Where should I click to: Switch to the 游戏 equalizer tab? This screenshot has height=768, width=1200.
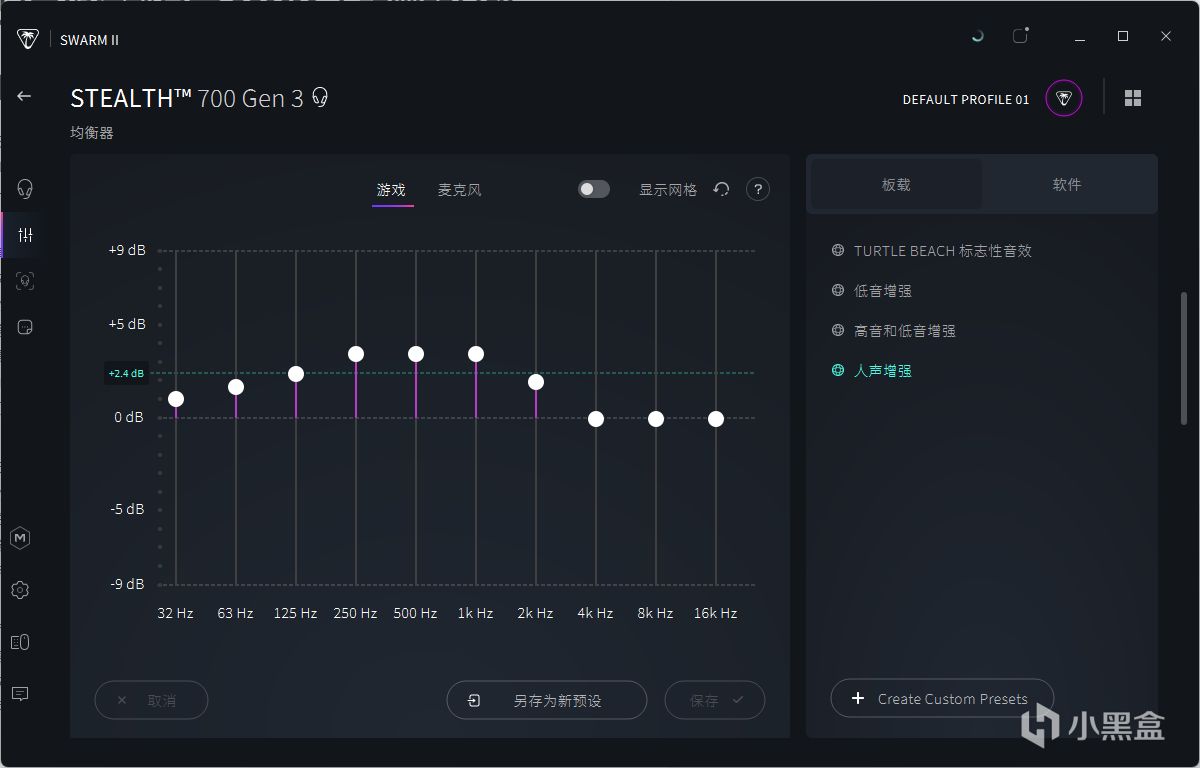pyautogui.click(x=392, y=190)
